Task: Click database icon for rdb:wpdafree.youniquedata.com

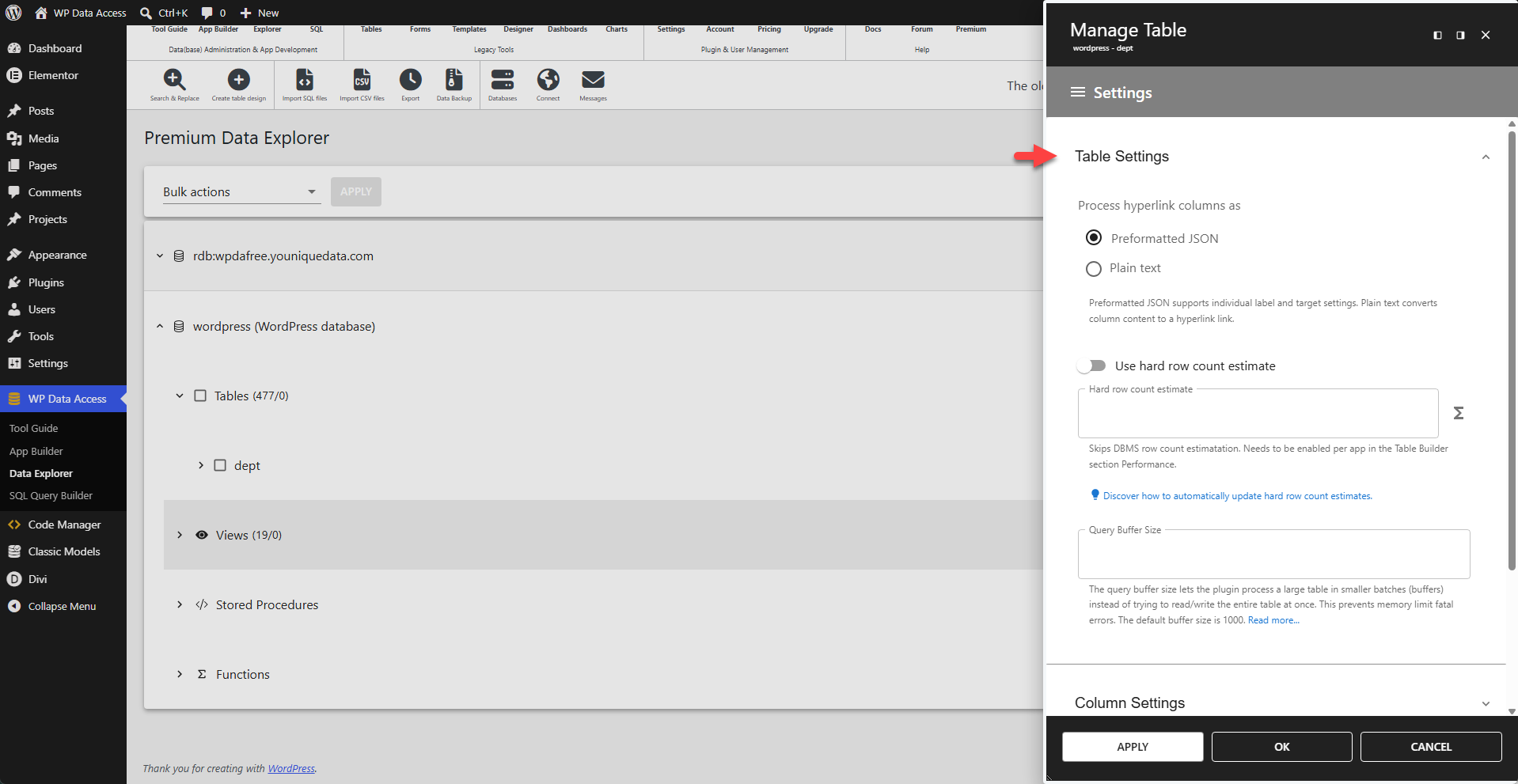Action: [179, 256]
